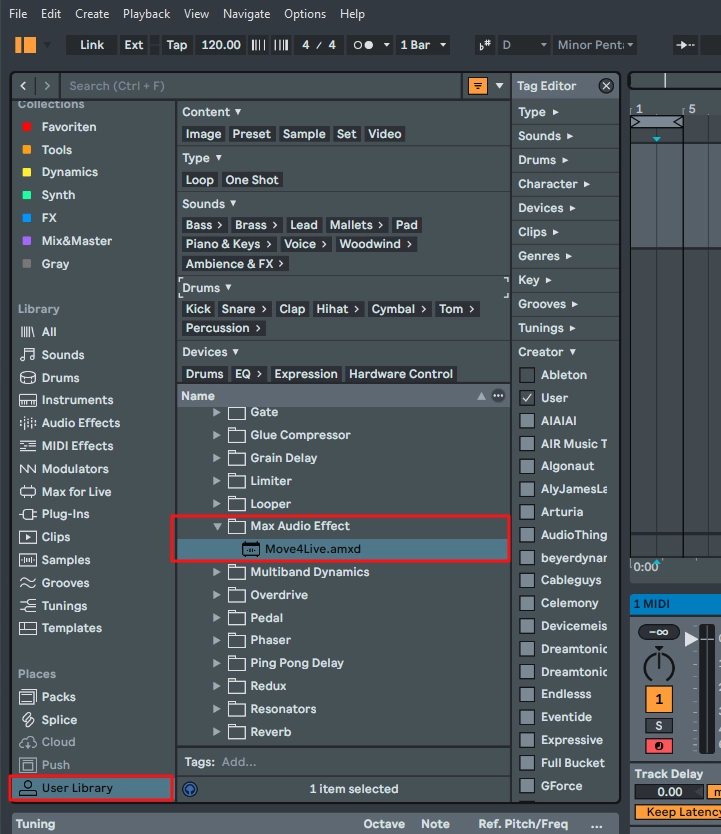The width and height of the screenshot is (721, 834).
Task: Expand the Glue Compressor folder
Action: point(216,435)
